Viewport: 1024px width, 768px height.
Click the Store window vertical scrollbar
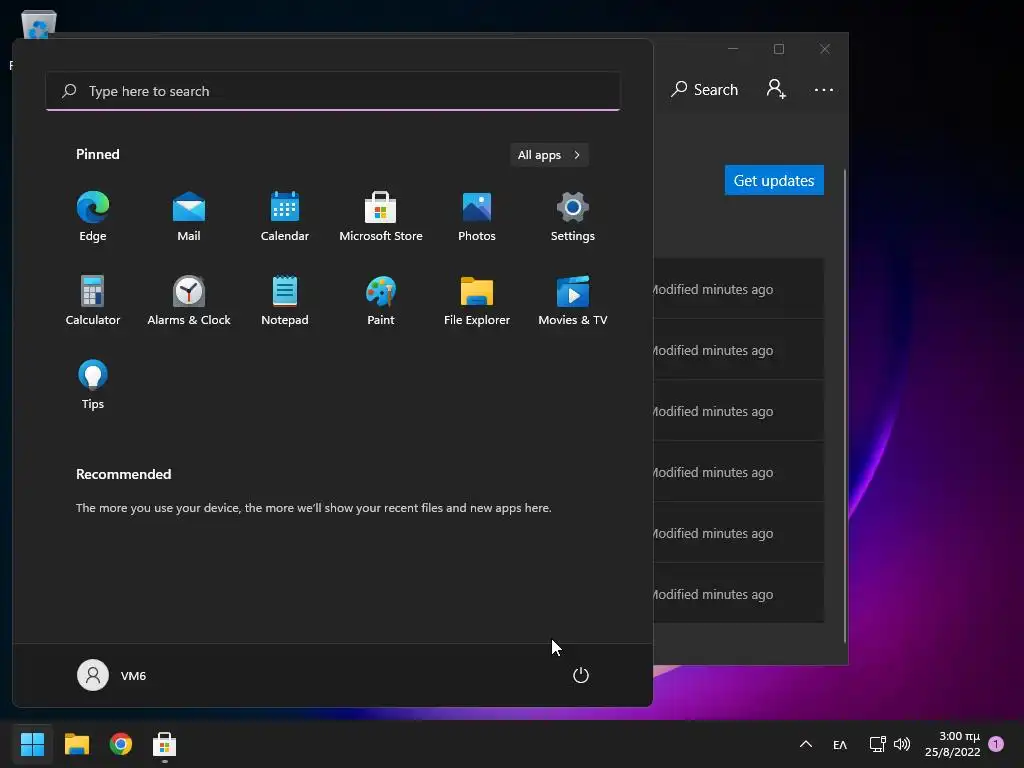(844, 405)
